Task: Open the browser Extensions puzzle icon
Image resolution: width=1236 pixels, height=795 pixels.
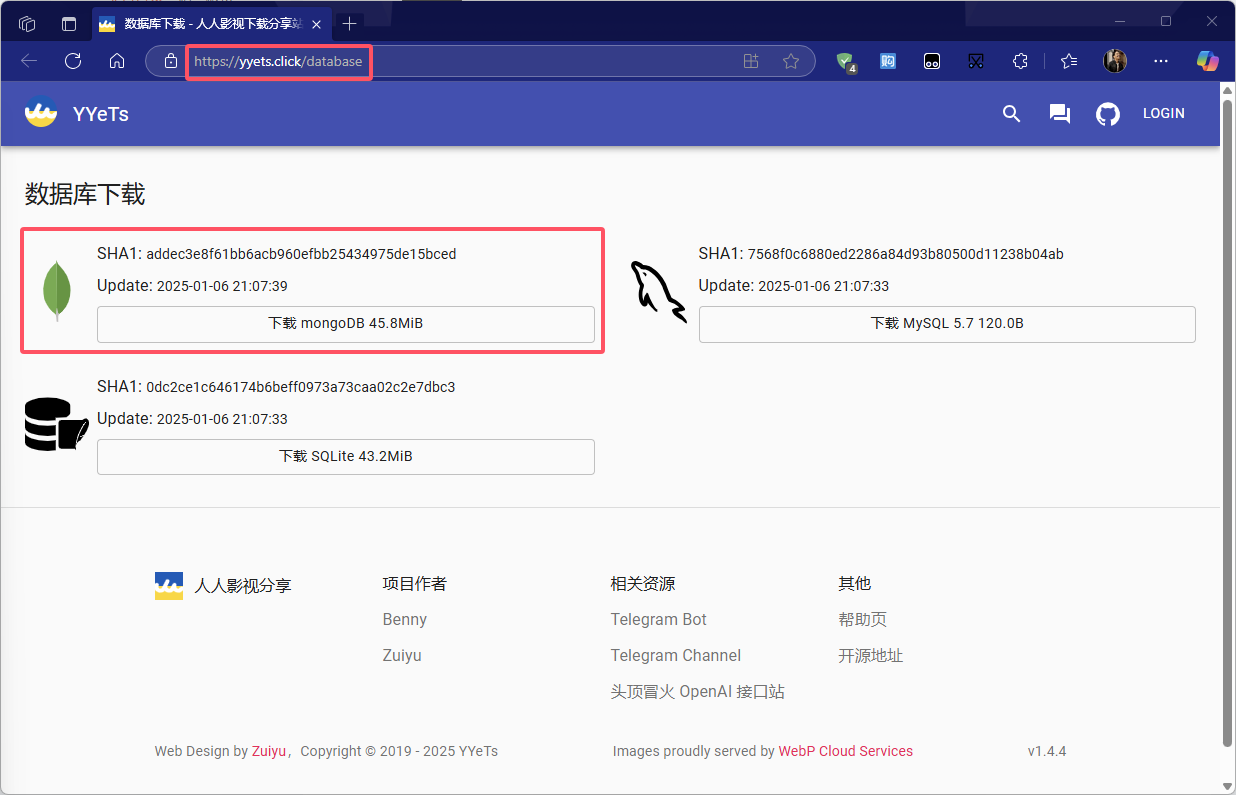Action: (x=1020, y=61)
